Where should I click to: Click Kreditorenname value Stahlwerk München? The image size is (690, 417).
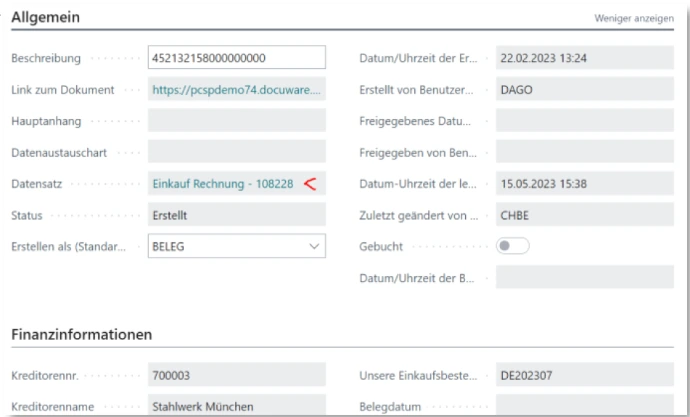tap(237, 406)
